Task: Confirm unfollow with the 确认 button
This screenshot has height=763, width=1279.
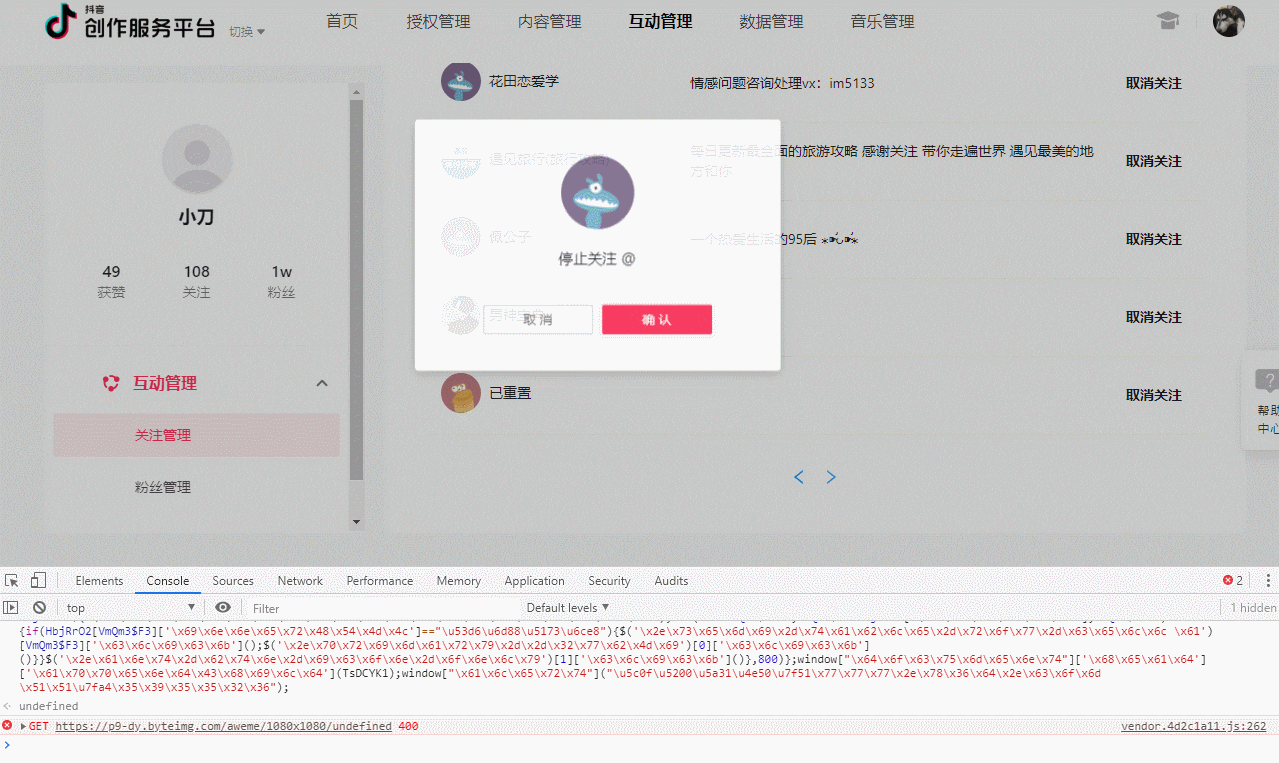Action: click(x=656, y=319)
